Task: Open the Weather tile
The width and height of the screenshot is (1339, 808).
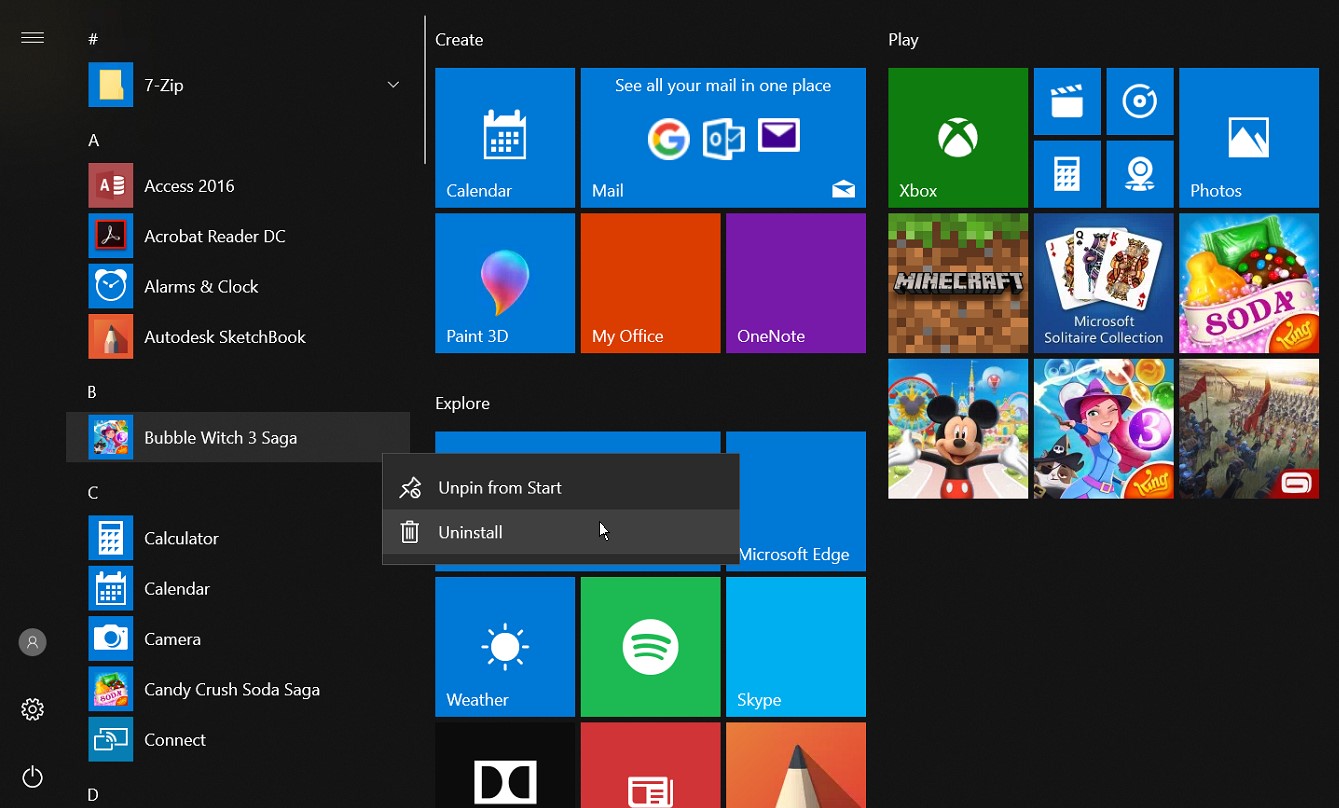Action: coord(505,647)
